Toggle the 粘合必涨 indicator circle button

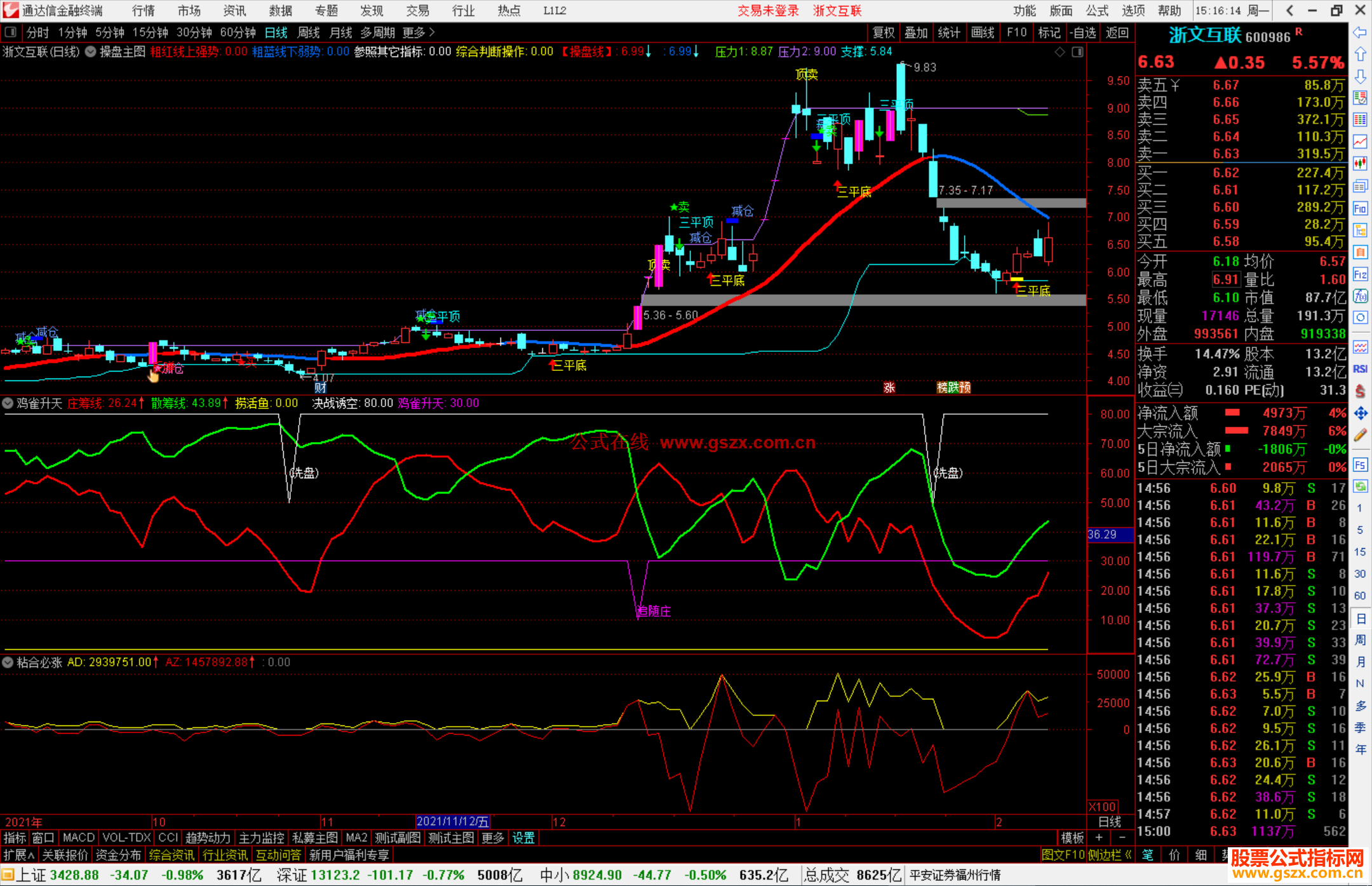8,662
